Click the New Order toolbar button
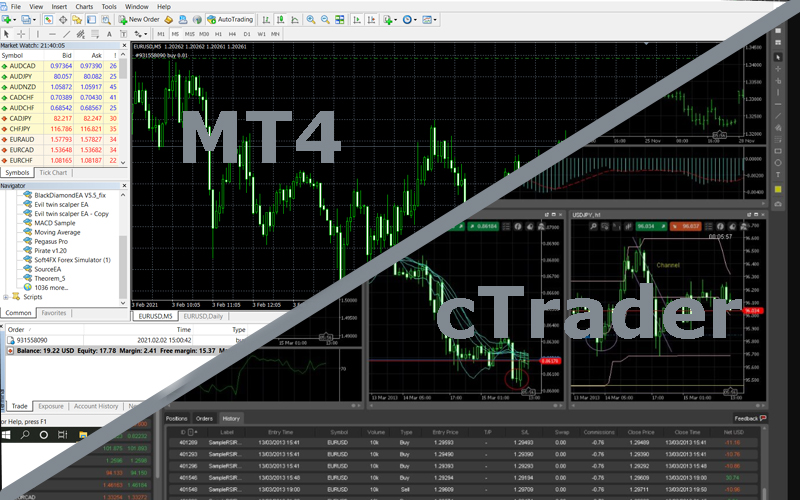800x500 pixels. click(x=140, y=19)
